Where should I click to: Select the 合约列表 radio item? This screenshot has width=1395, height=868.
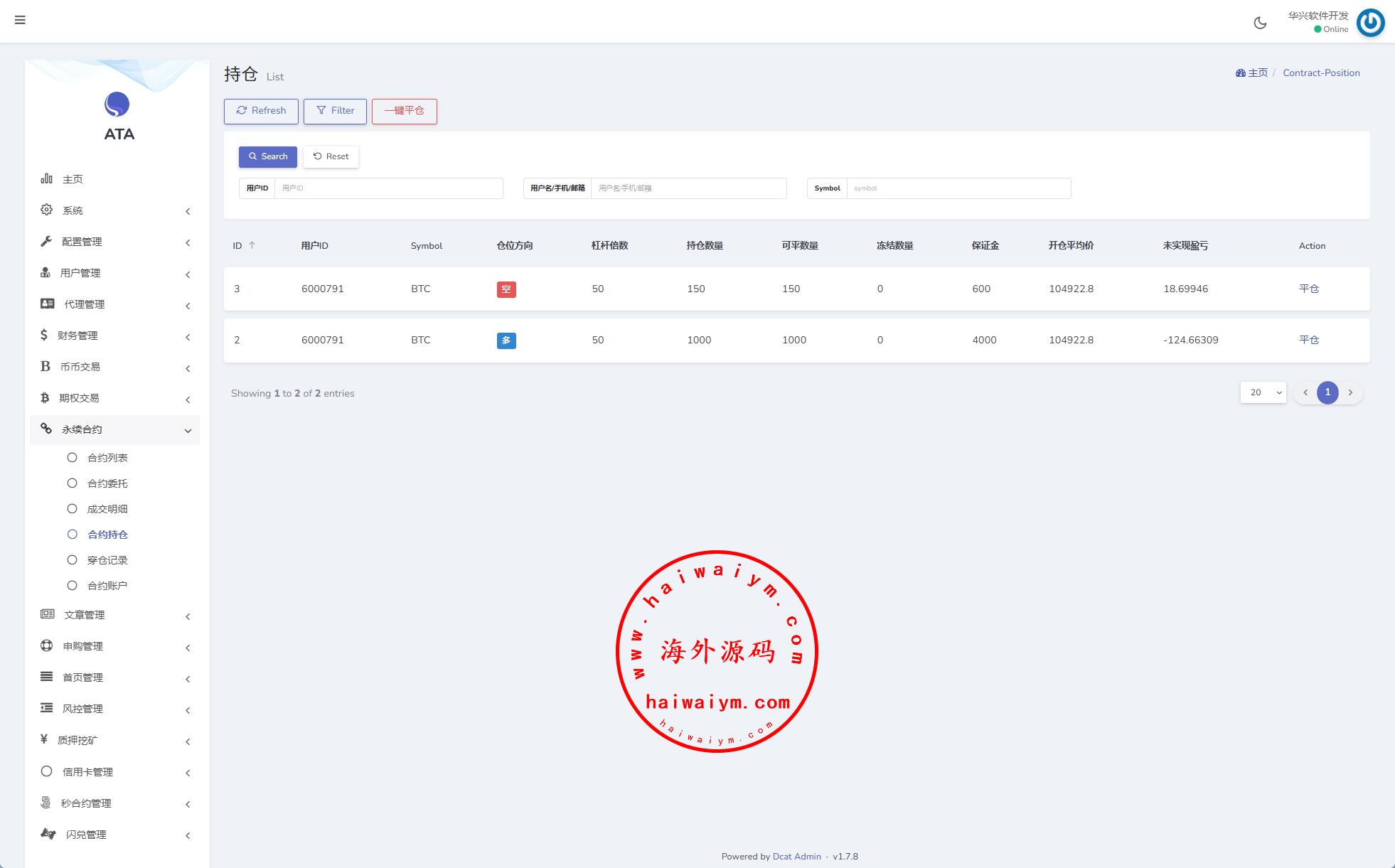point(72,458)
